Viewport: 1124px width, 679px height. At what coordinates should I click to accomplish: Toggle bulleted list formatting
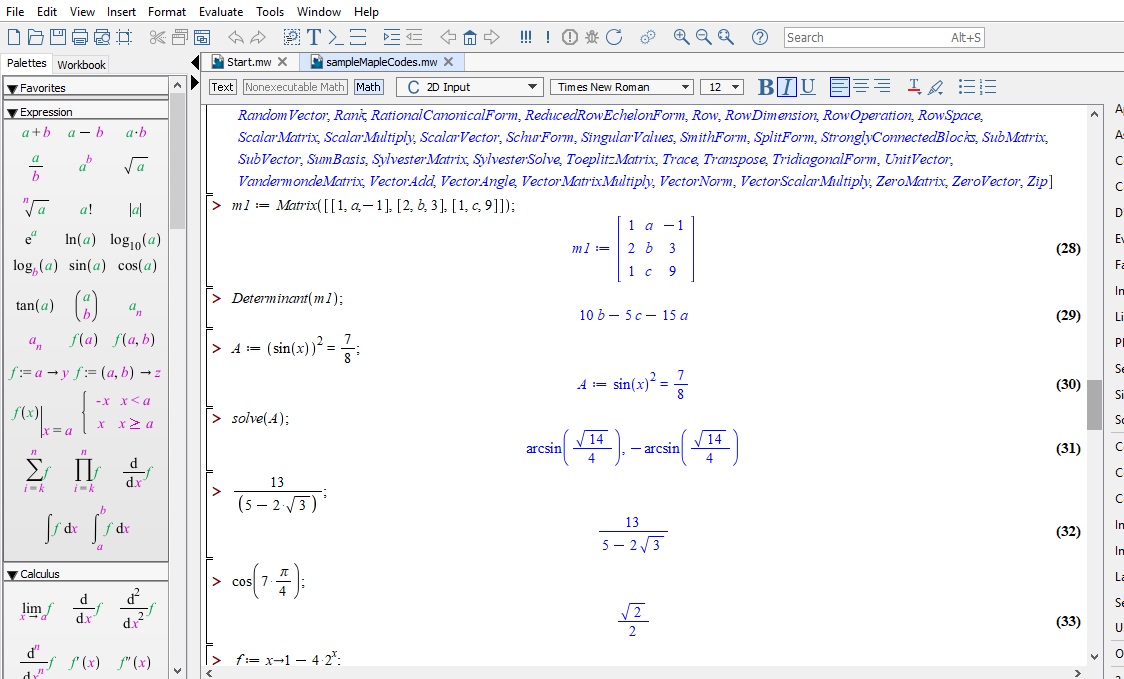coord(967,87)
